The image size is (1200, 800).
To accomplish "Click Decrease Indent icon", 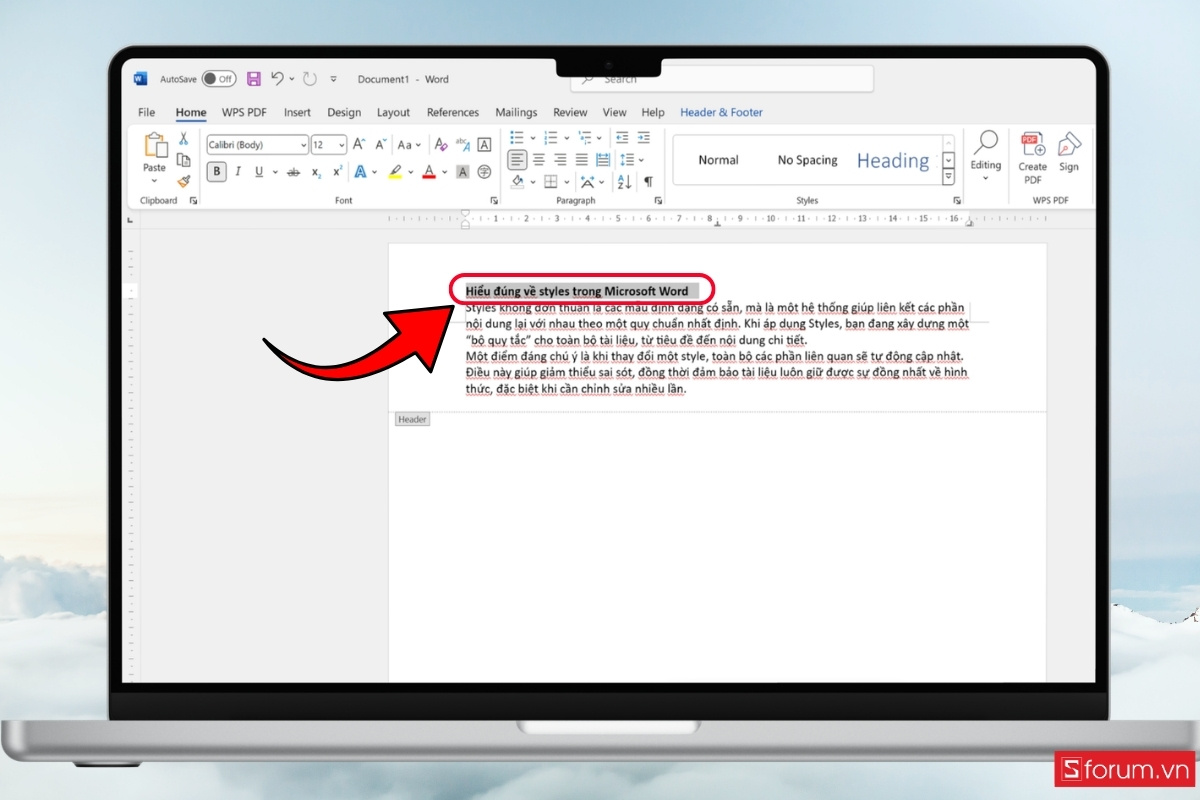I will coord(622,138).
